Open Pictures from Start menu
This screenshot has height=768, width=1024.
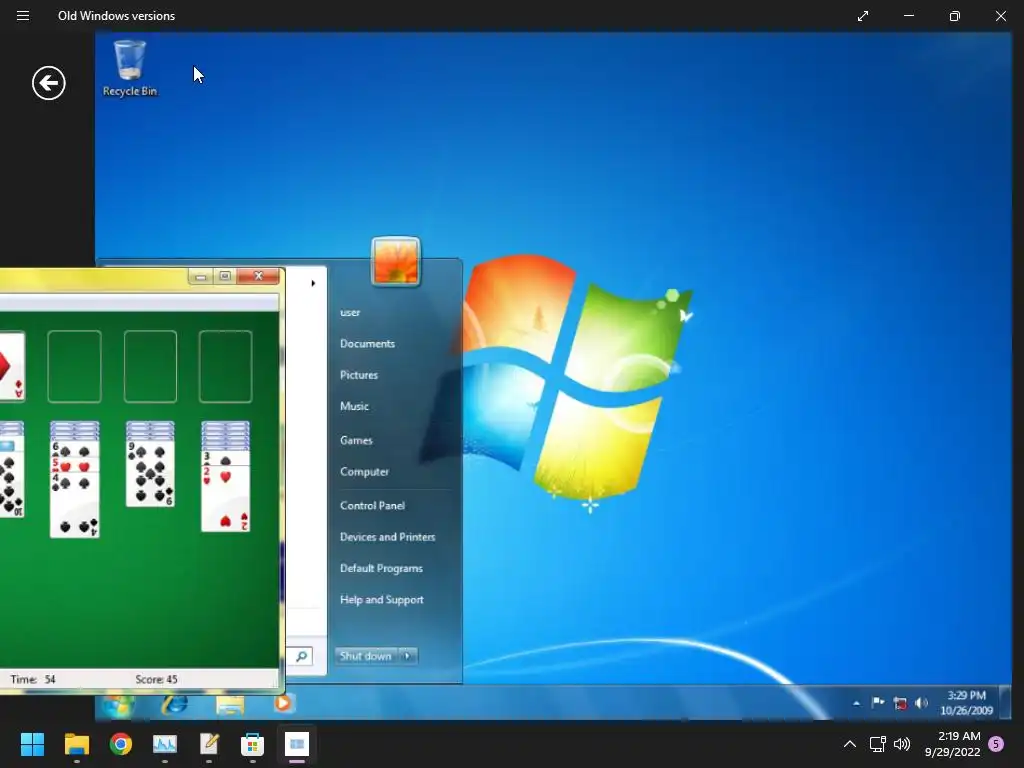point(359,375)
